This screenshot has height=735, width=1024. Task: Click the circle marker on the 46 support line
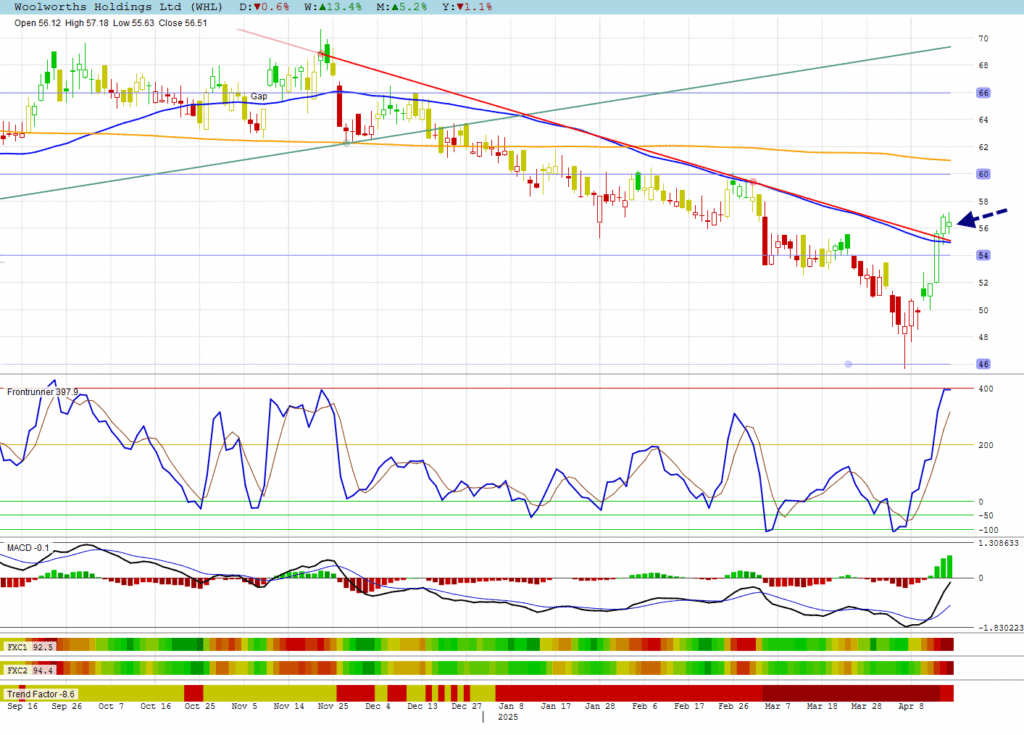pos(848,364)
